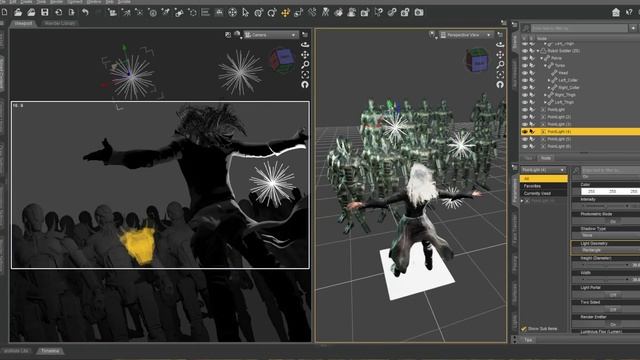Toggle visibility eye for Robot Soldier (25)
The height and width of the screenshot is (360, 640).
(525, 51)
